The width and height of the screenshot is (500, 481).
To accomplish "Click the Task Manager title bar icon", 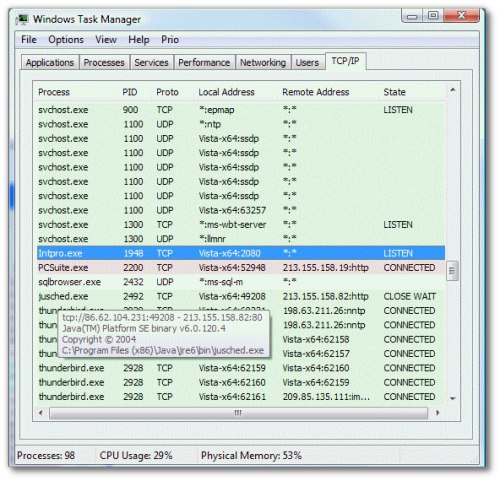I will pyautogui.click(x=22, y=19).
